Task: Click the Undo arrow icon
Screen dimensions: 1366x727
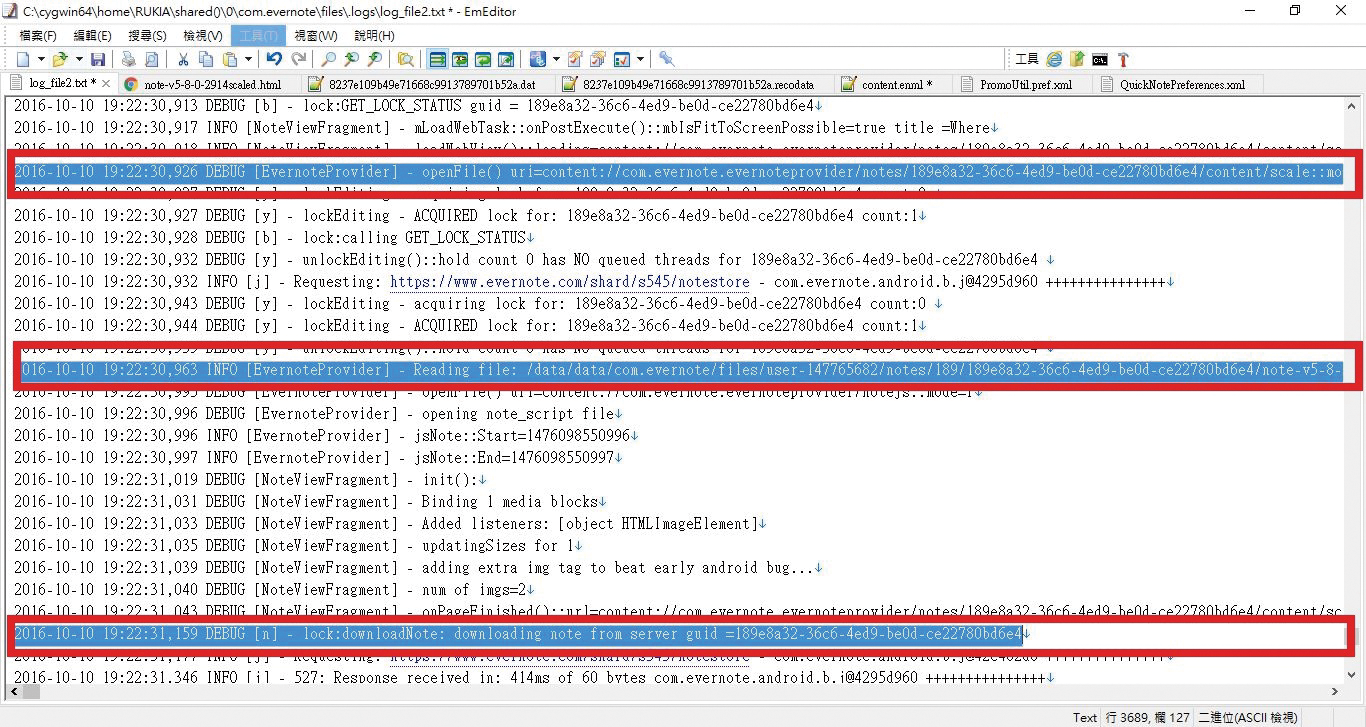Action: pos(274,59)
